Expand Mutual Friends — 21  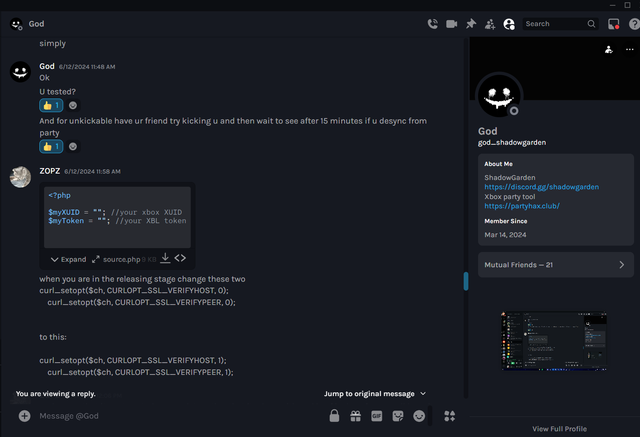pos(556,265)
